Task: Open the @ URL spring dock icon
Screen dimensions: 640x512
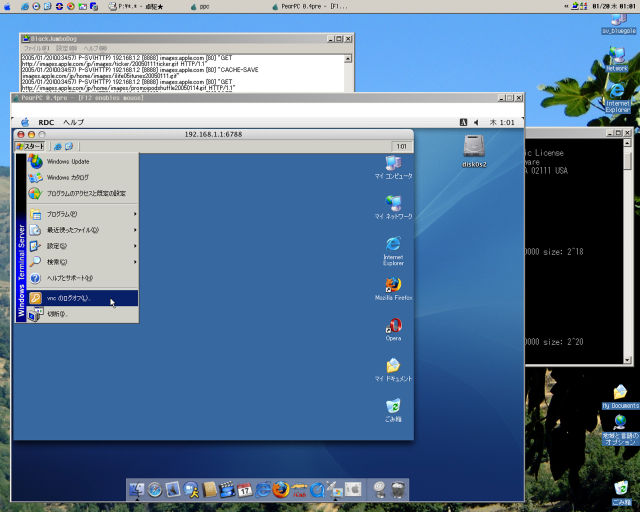Action: 380,490
